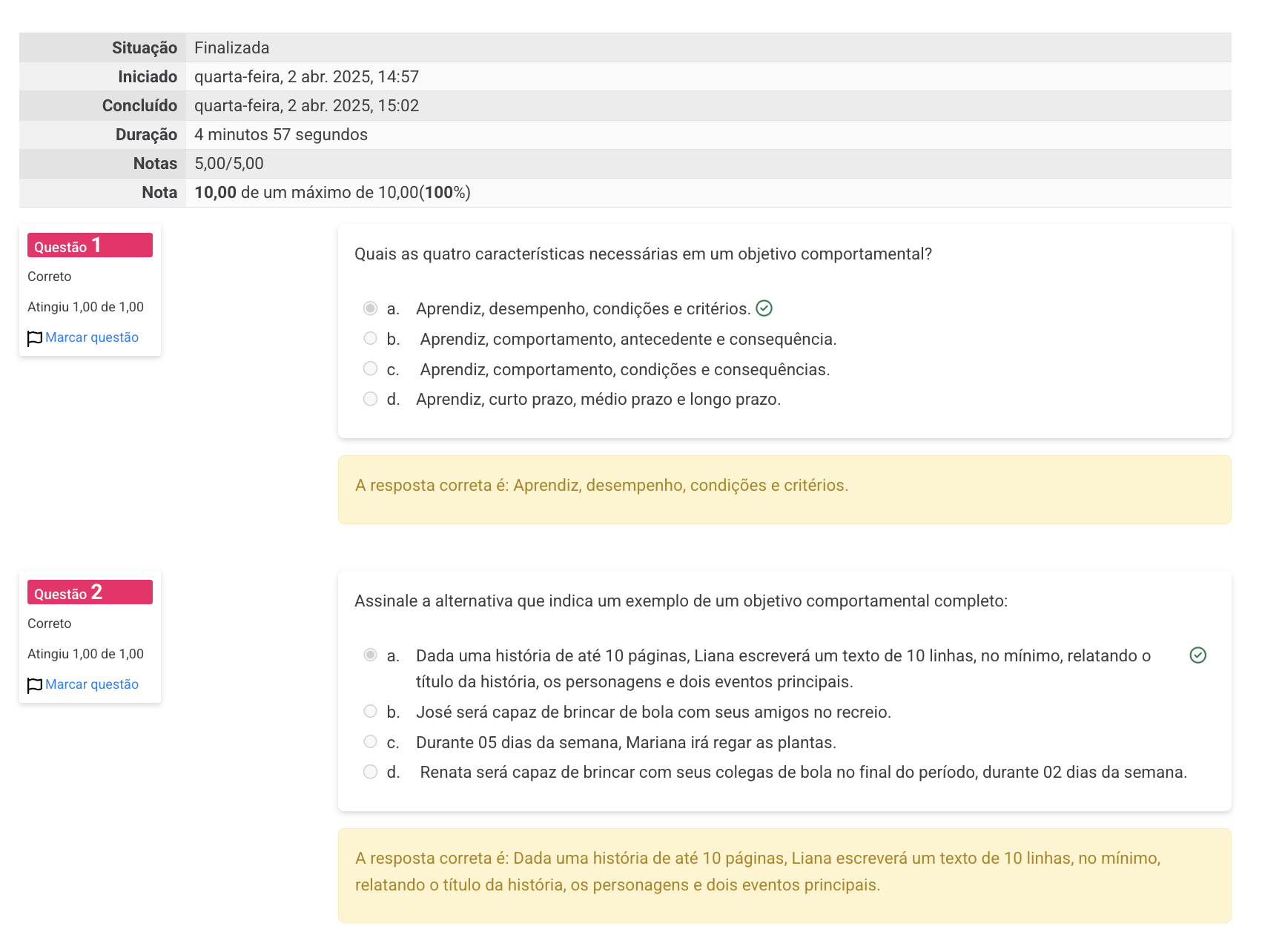The image size is (1262, 952).
Task: Select radio b 'Aprendiz, comportamento, antecedente e consequência'
Action: pyautogui.click(x=371, y=339)
